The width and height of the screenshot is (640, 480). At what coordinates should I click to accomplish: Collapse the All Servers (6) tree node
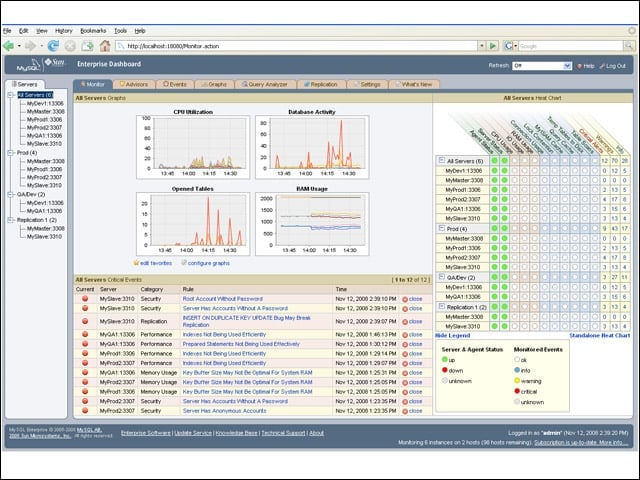tap(11, 95)
